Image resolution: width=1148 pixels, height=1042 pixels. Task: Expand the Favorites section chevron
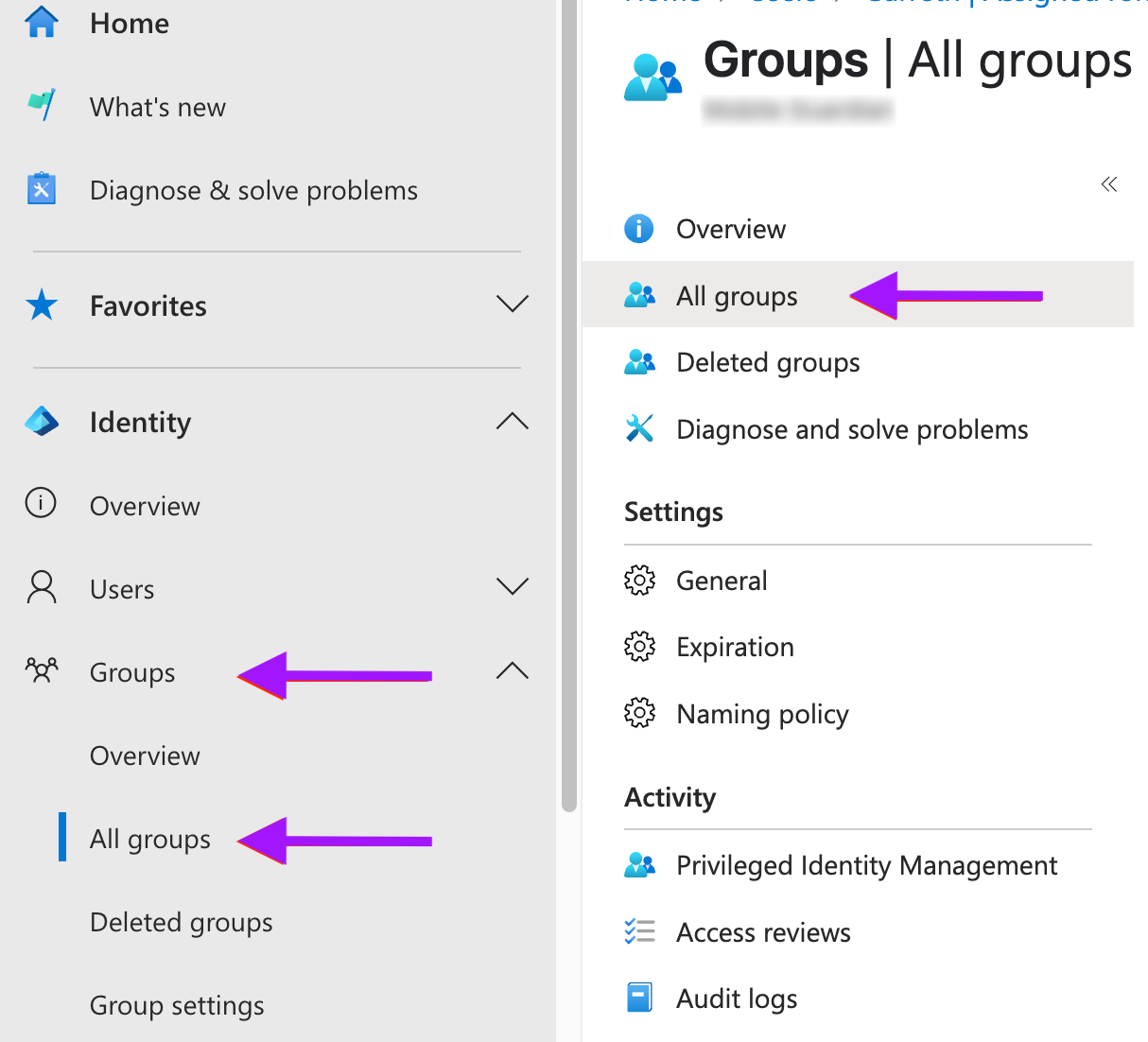coord(512,304)
